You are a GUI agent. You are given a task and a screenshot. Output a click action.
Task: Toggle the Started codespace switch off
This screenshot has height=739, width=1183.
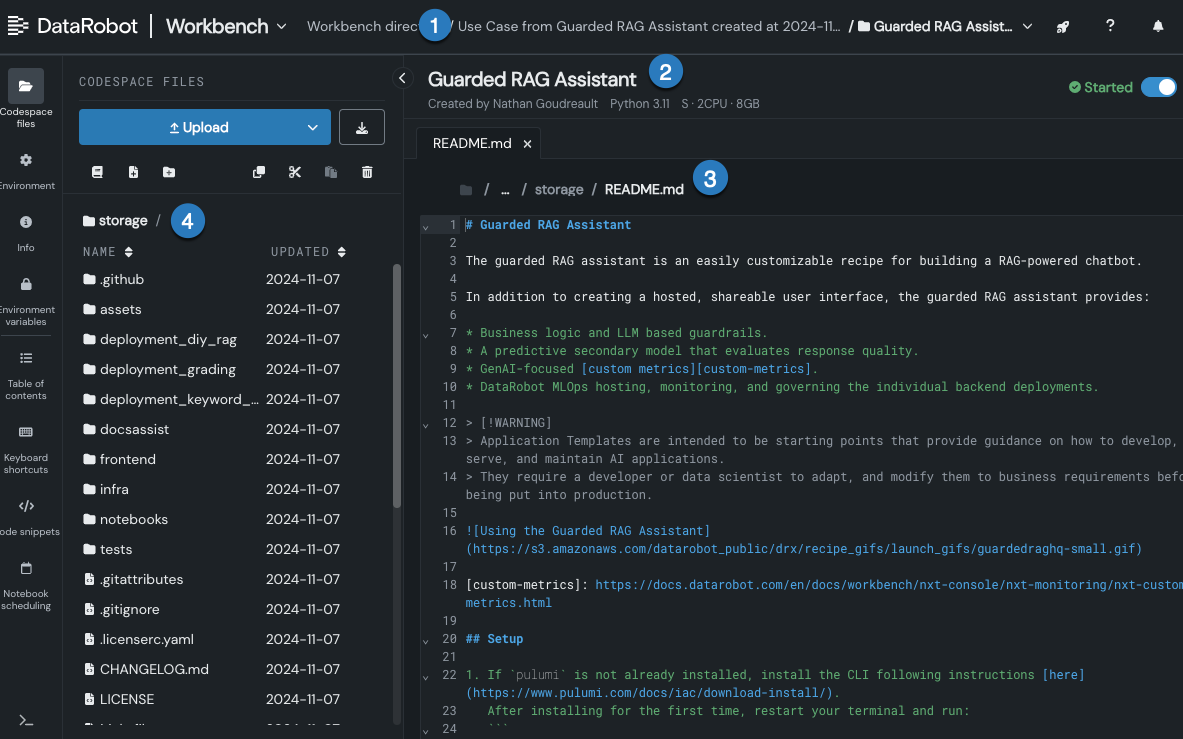(x=1159, y=87)
